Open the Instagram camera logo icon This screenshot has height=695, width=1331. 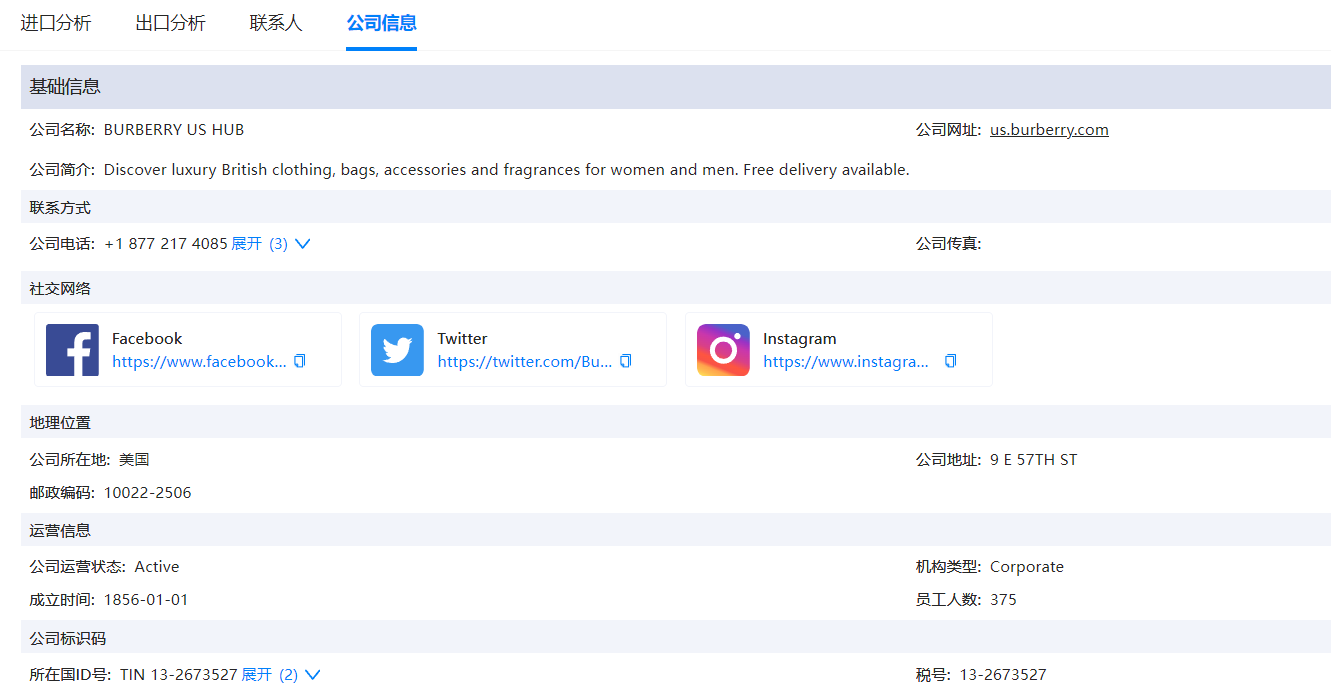722,349
